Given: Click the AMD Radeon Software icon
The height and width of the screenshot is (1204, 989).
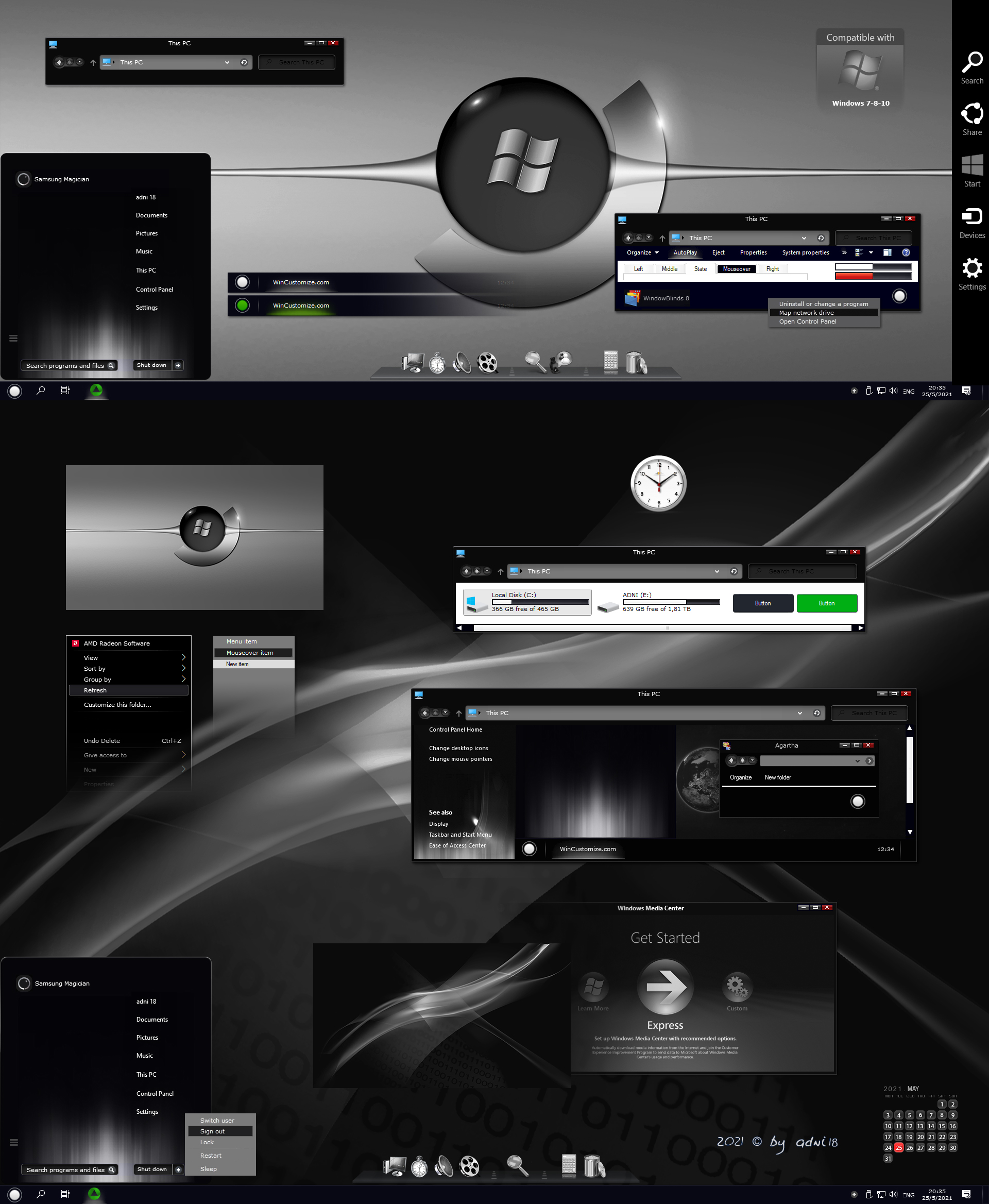Looking at the screenshot, I should [x=75, y=643].
